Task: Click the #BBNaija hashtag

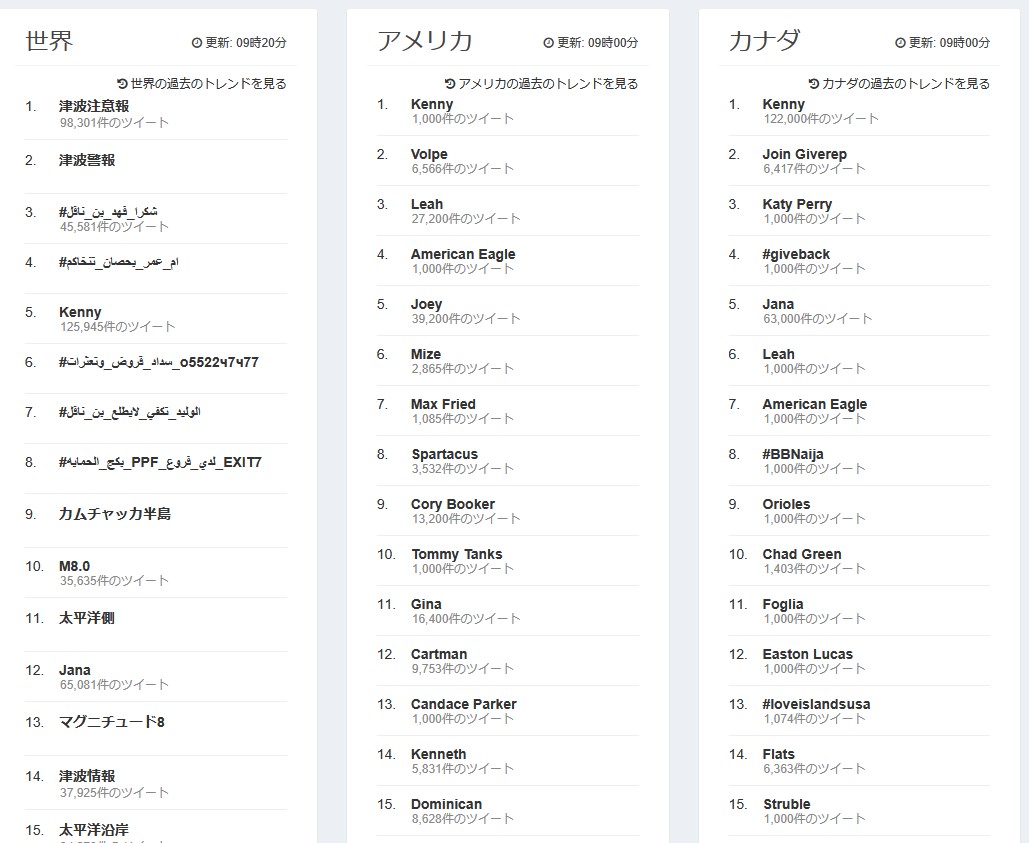Action: (x=793, y=454)
